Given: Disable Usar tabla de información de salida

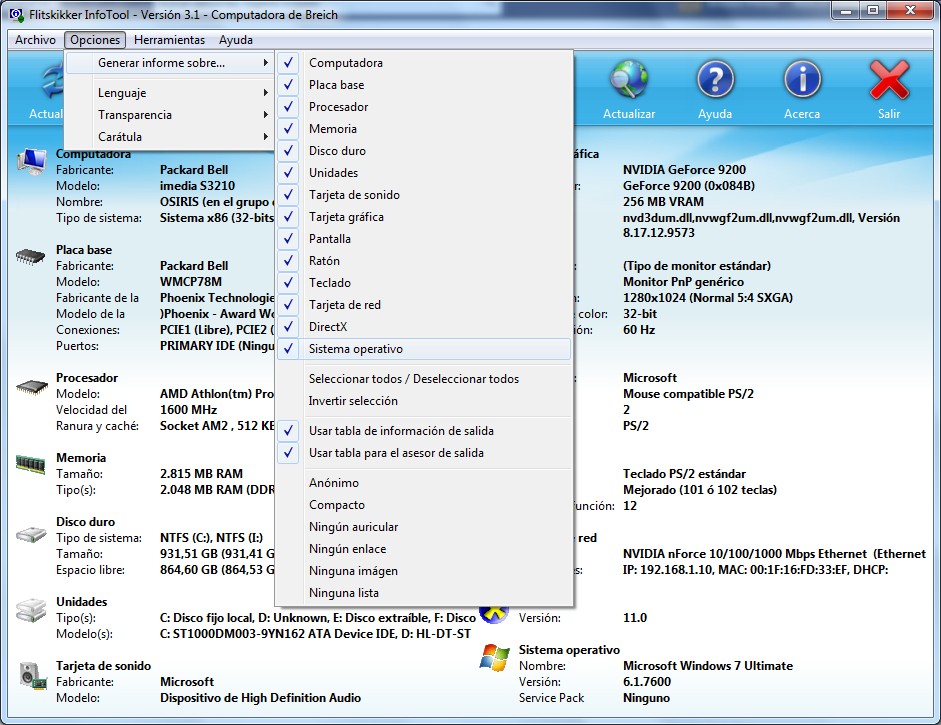Looking at the screenshot, I should tap(424, 431).
